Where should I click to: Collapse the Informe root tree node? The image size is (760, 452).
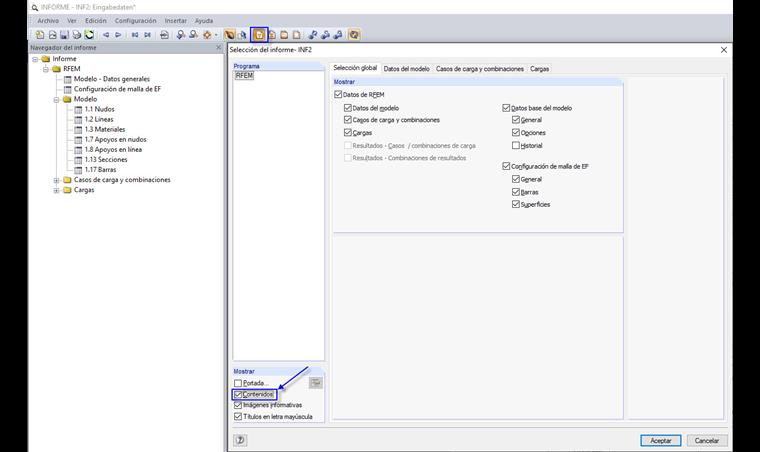click(35, 59)
